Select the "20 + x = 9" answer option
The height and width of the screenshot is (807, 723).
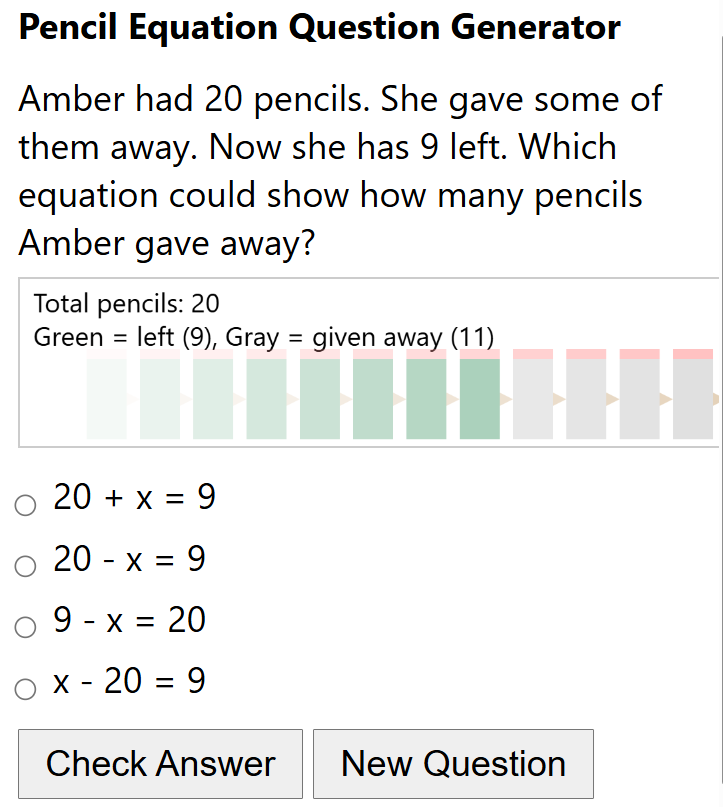tap(25, 506)
